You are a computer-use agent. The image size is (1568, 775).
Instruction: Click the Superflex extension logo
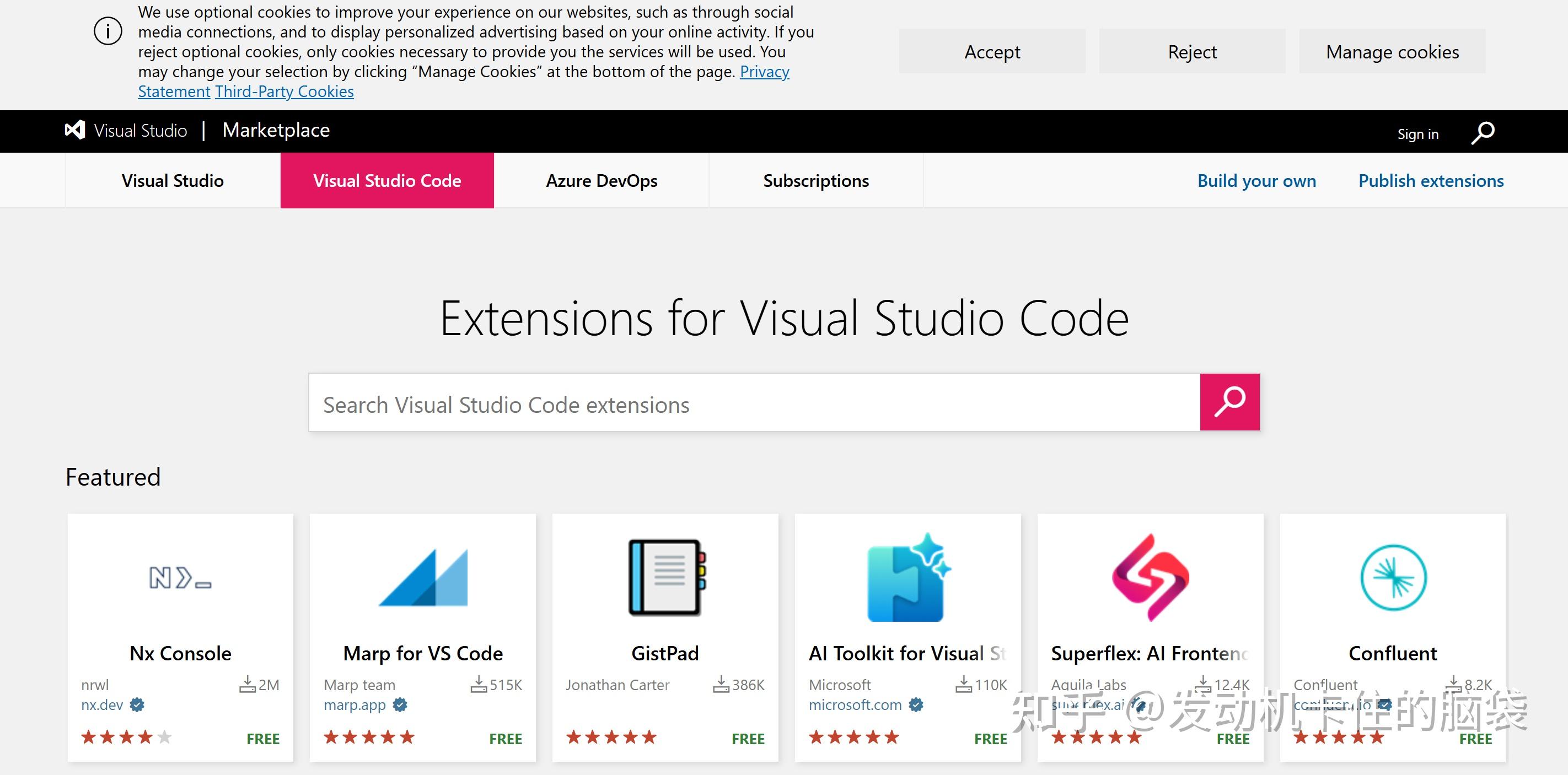(x=1150, y=577)
